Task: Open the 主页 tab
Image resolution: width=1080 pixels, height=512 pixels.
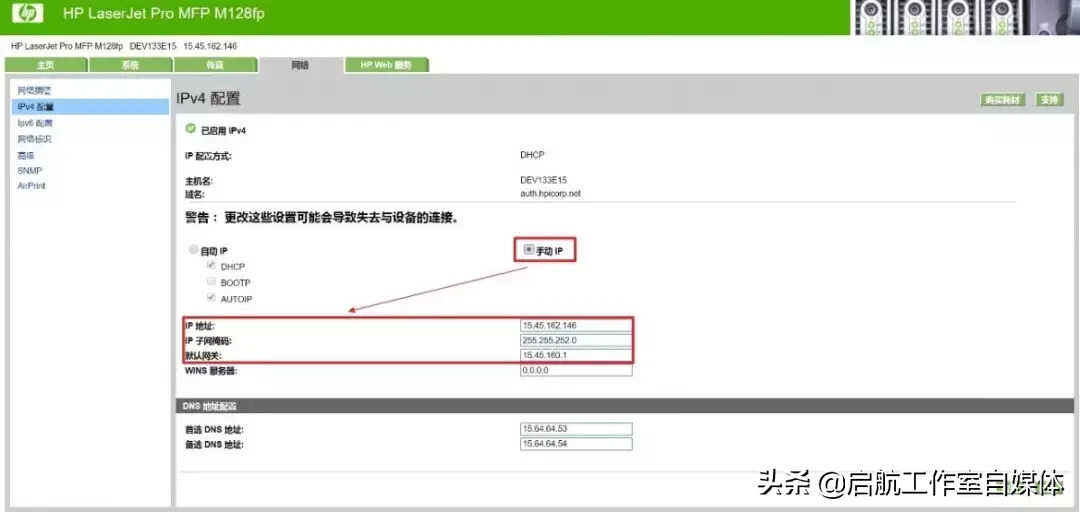Action: point(45,65)
